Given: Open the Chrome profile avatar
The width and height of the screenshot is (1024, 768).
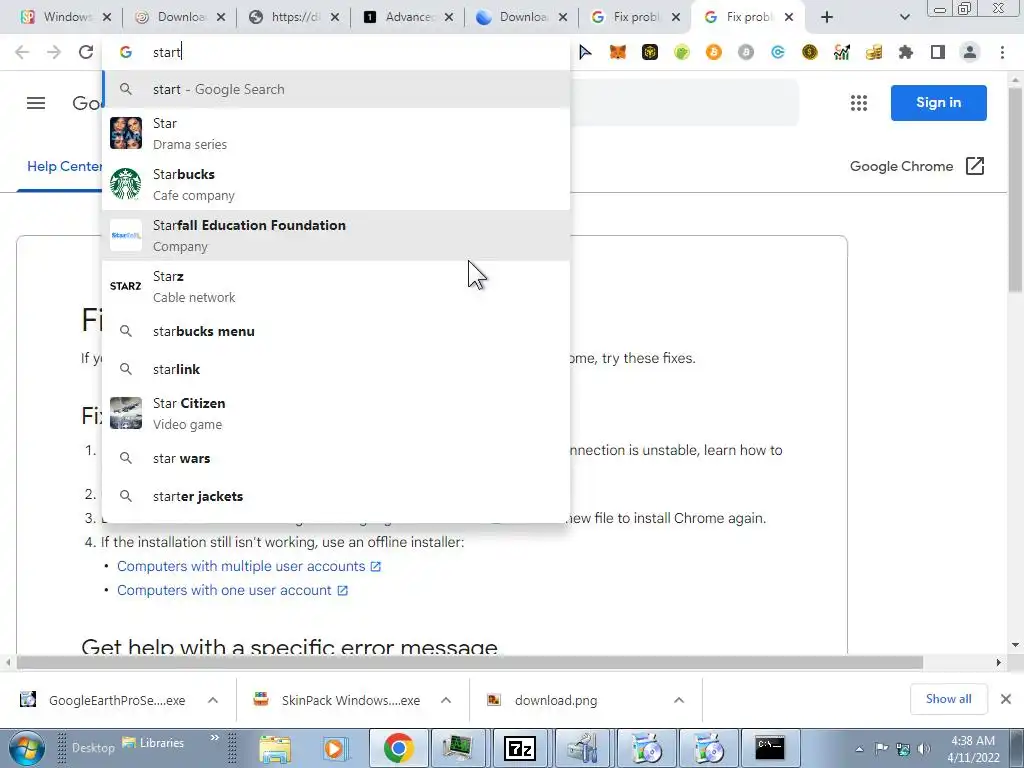Looking at the screenshot, I should click(x=970, y=52).
